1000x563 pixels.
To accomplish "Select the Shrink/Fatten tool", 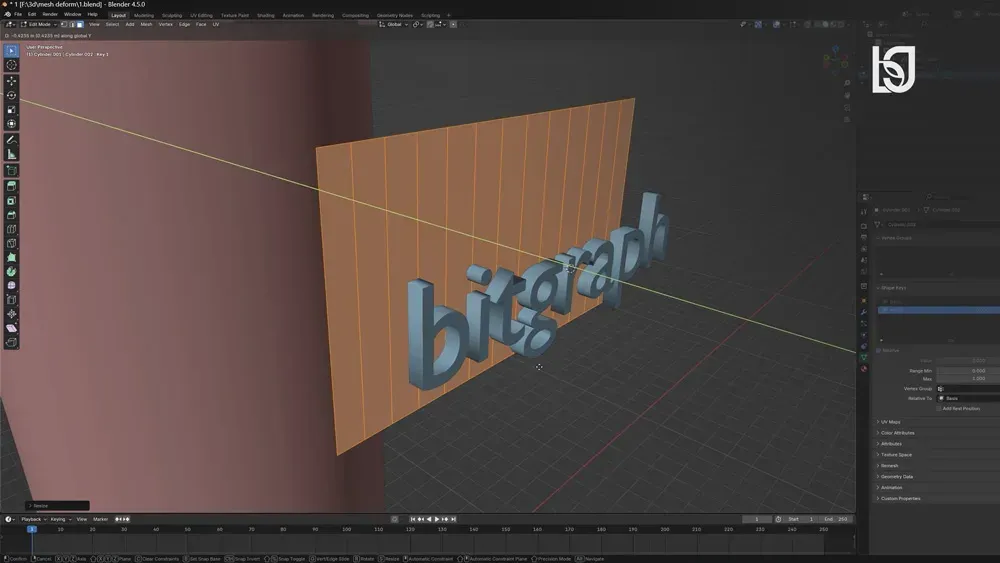I will coord(11,314).
